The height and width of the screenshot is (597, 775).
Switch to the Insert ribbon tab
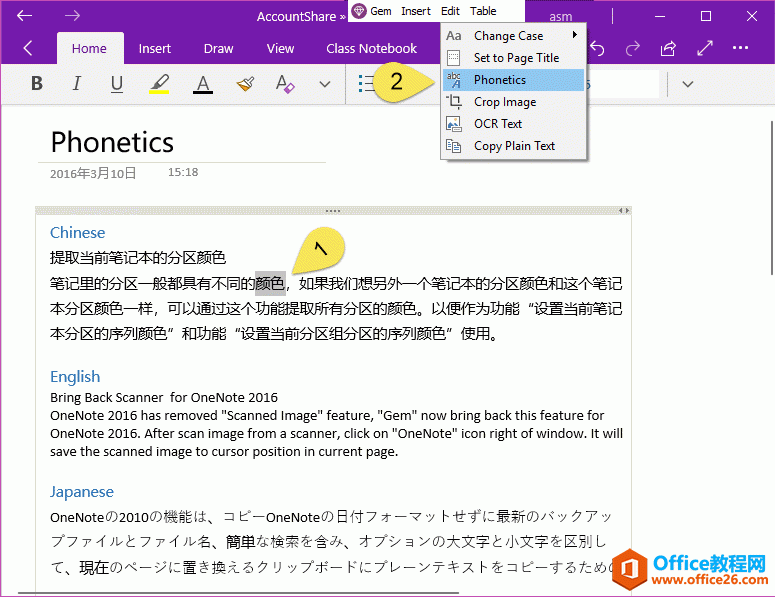point(155,48)
